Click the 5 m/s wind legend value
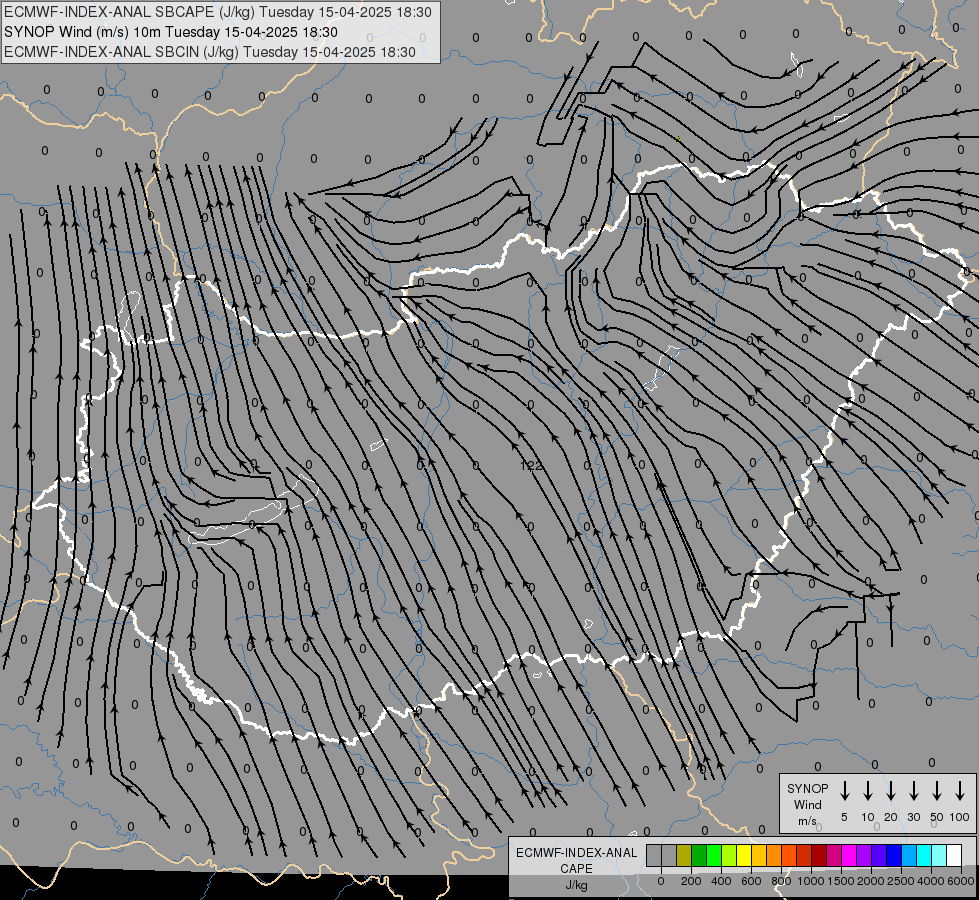The image size is (979, 900). 844,817
